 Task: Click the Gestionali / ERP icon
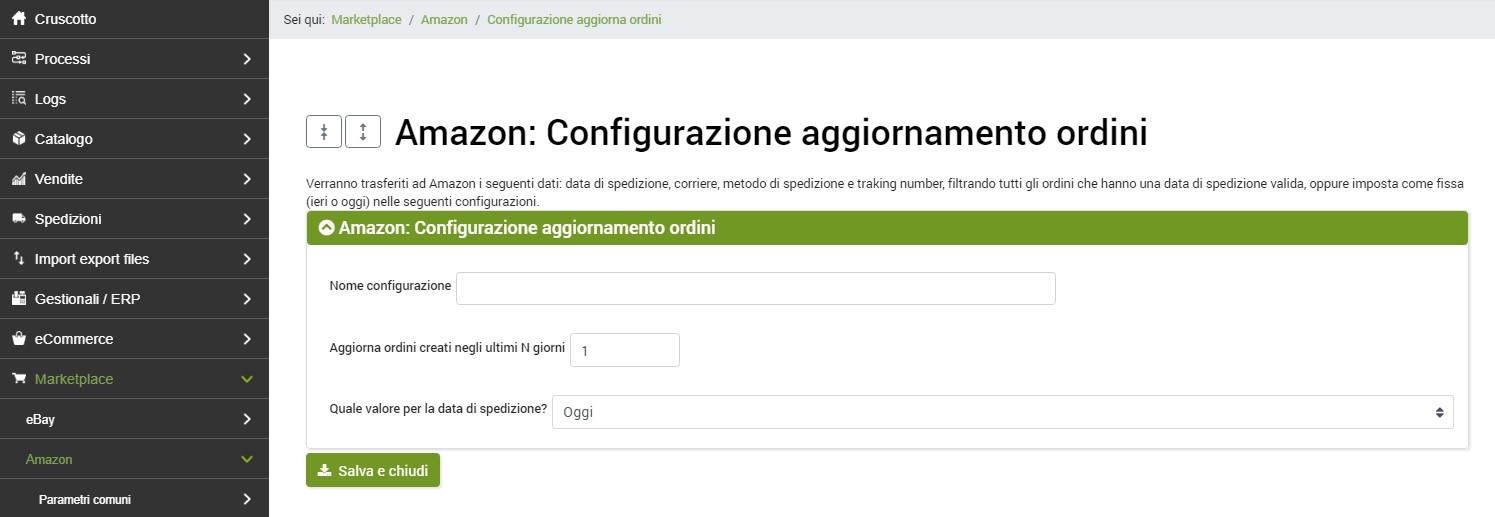point(18,299)
